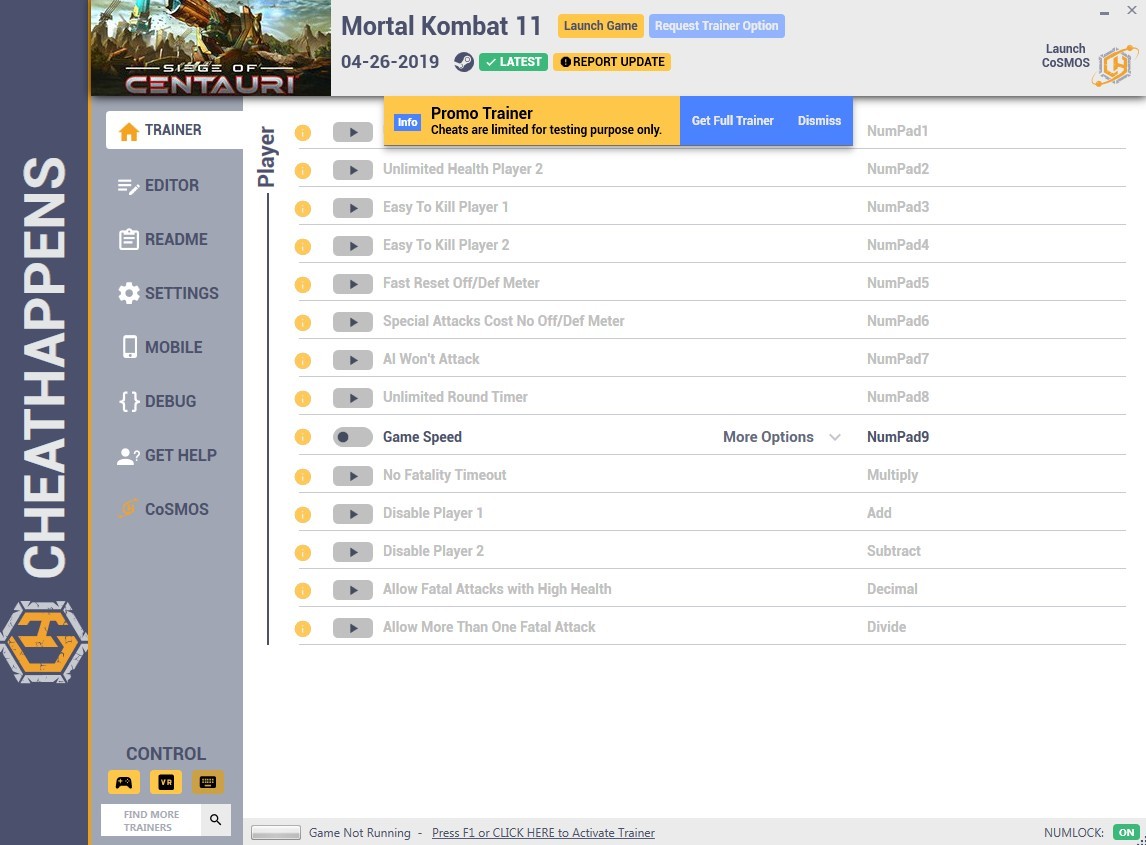Select the keyboard control icon
The image size is (1146, 845).
pos(208,782)
